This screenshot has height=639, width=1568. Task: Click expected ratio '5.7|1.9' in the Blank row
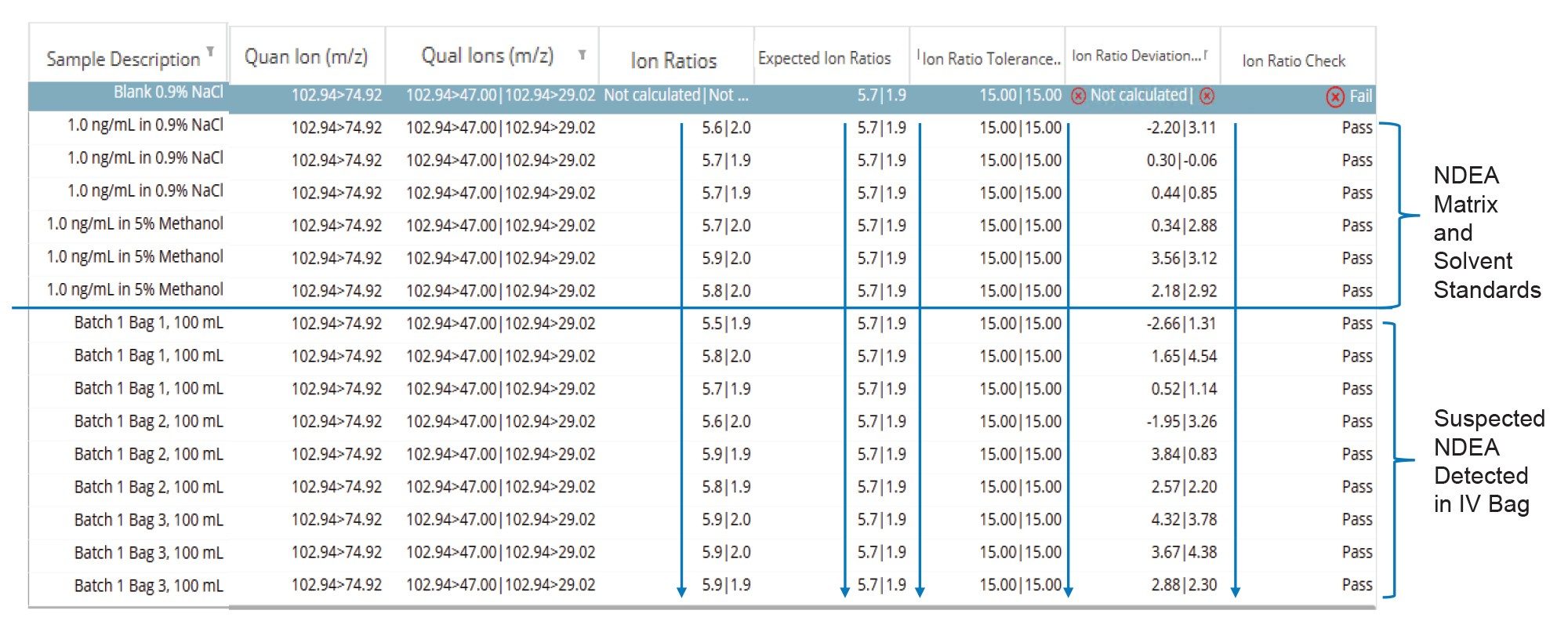[881, 96]
